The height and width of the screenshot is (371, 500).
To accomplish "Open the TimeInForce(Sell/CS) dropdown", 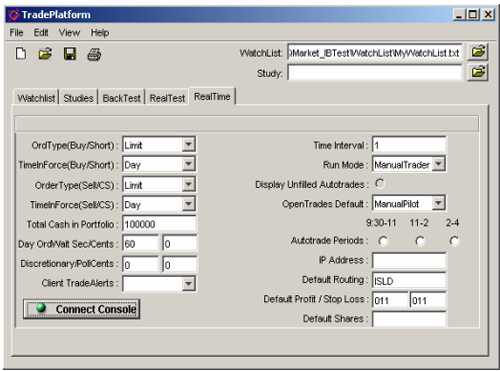I will pos(188,204).
